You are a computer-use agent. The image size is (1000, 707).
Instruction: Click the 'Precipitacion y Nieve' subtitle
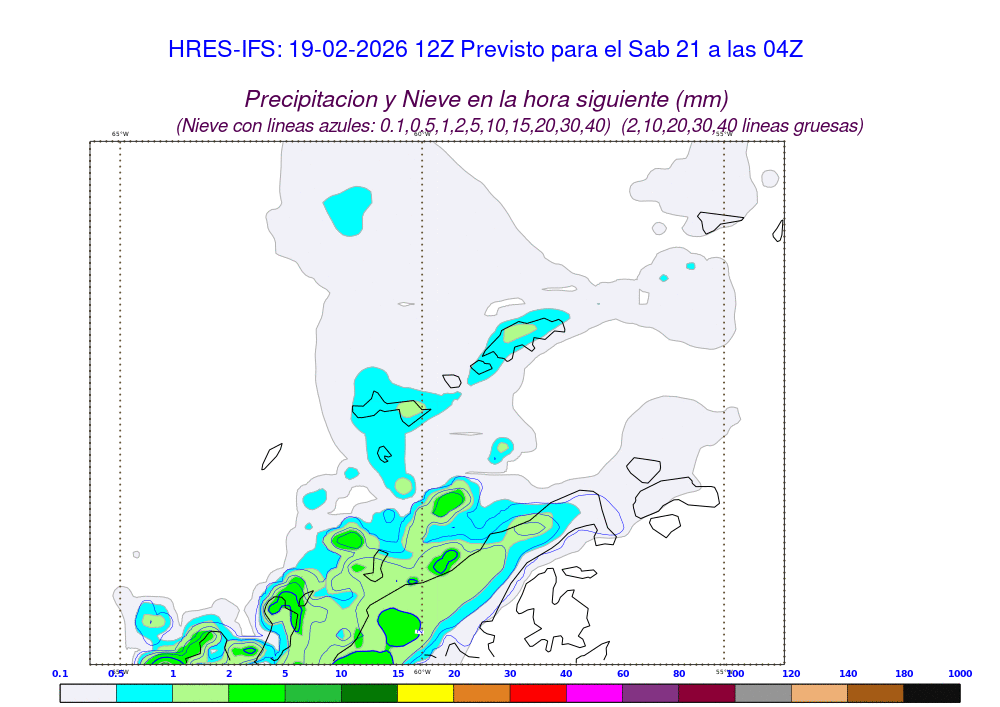[x=486, y=99]
